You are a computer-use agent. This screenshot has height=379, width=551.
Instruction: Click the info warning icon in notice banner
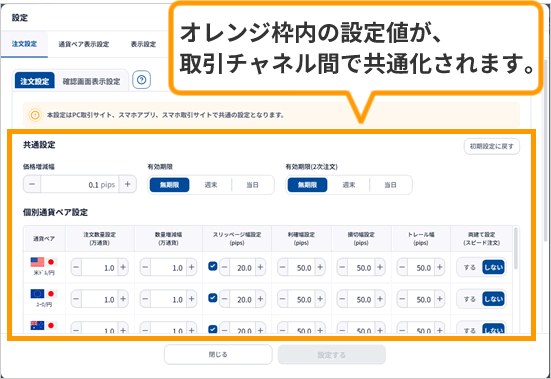point(35,115)
